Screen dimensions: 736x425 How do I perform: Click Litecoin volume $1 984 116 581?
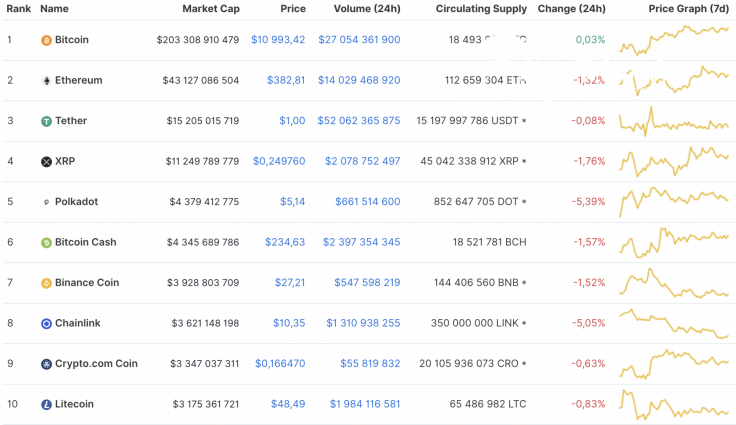click(365, 404)
